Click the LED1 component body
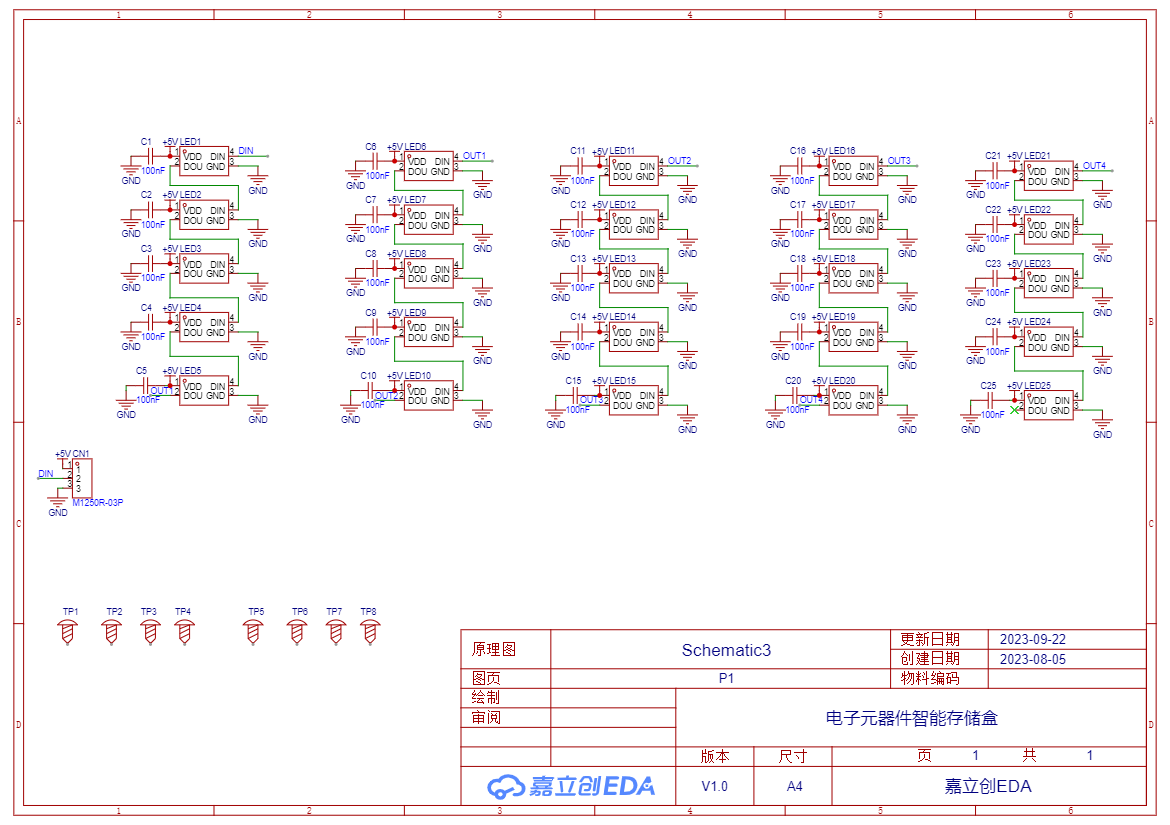This screenshot has height=825, width=1170. pos(204,161)
